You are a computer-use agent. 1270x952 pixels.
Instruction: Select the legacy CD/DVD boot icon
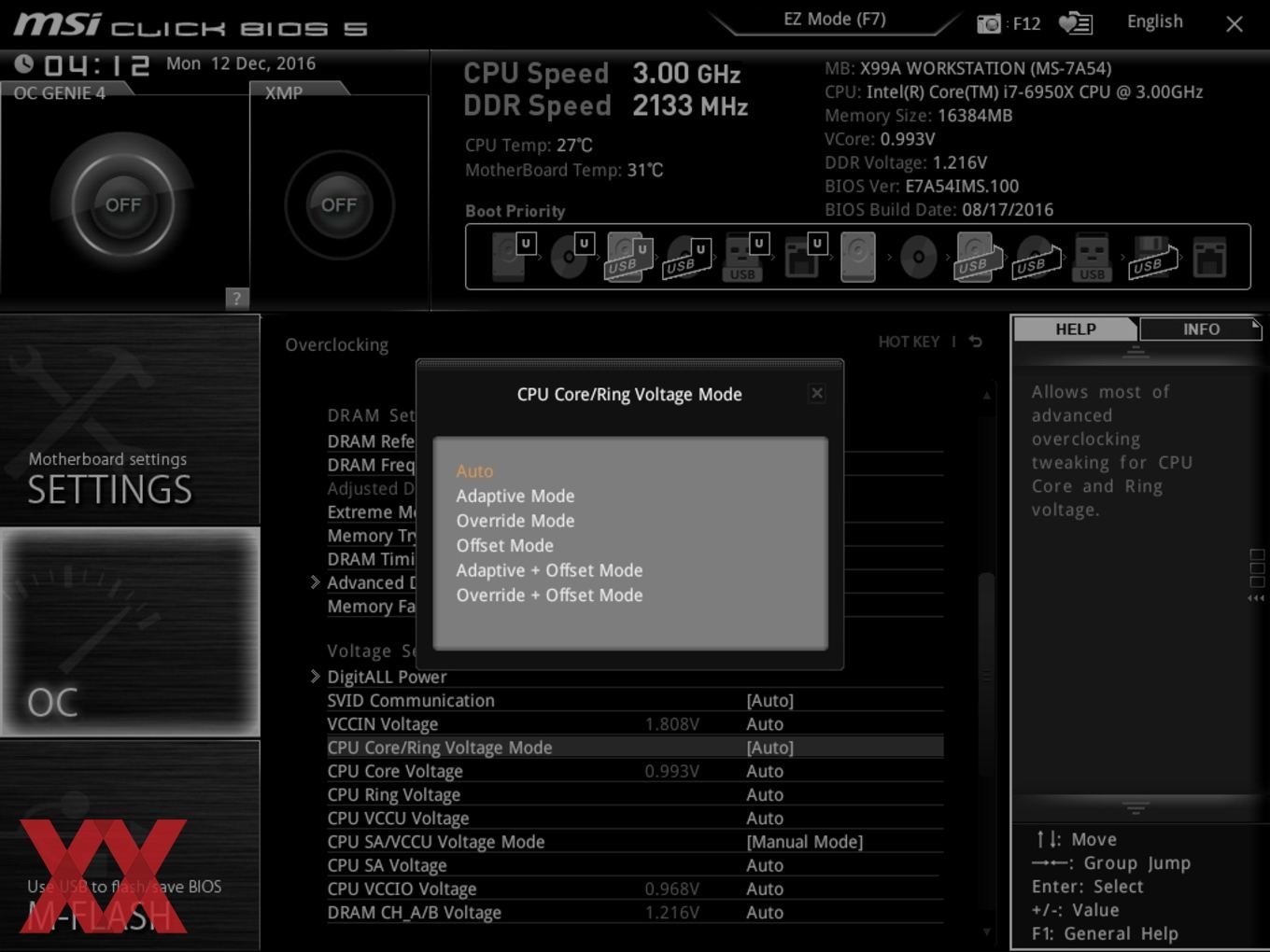[x=918, y=258]
